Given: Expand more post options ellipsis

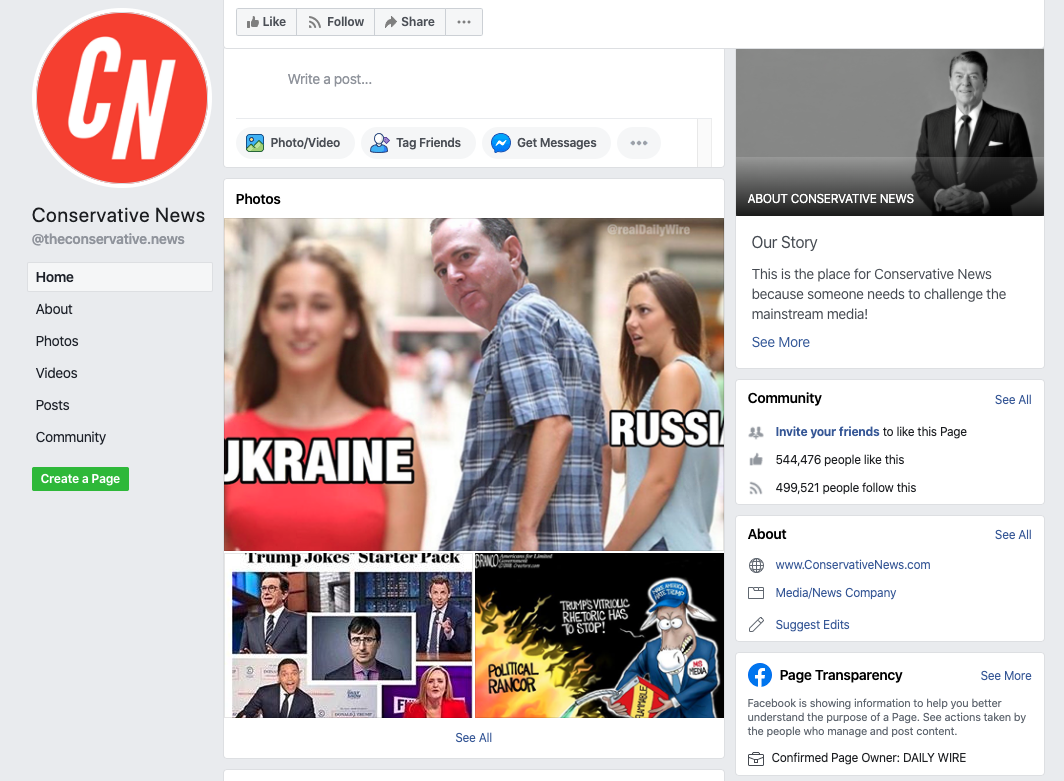Looking at the screenshot, I should coord(638,143).
